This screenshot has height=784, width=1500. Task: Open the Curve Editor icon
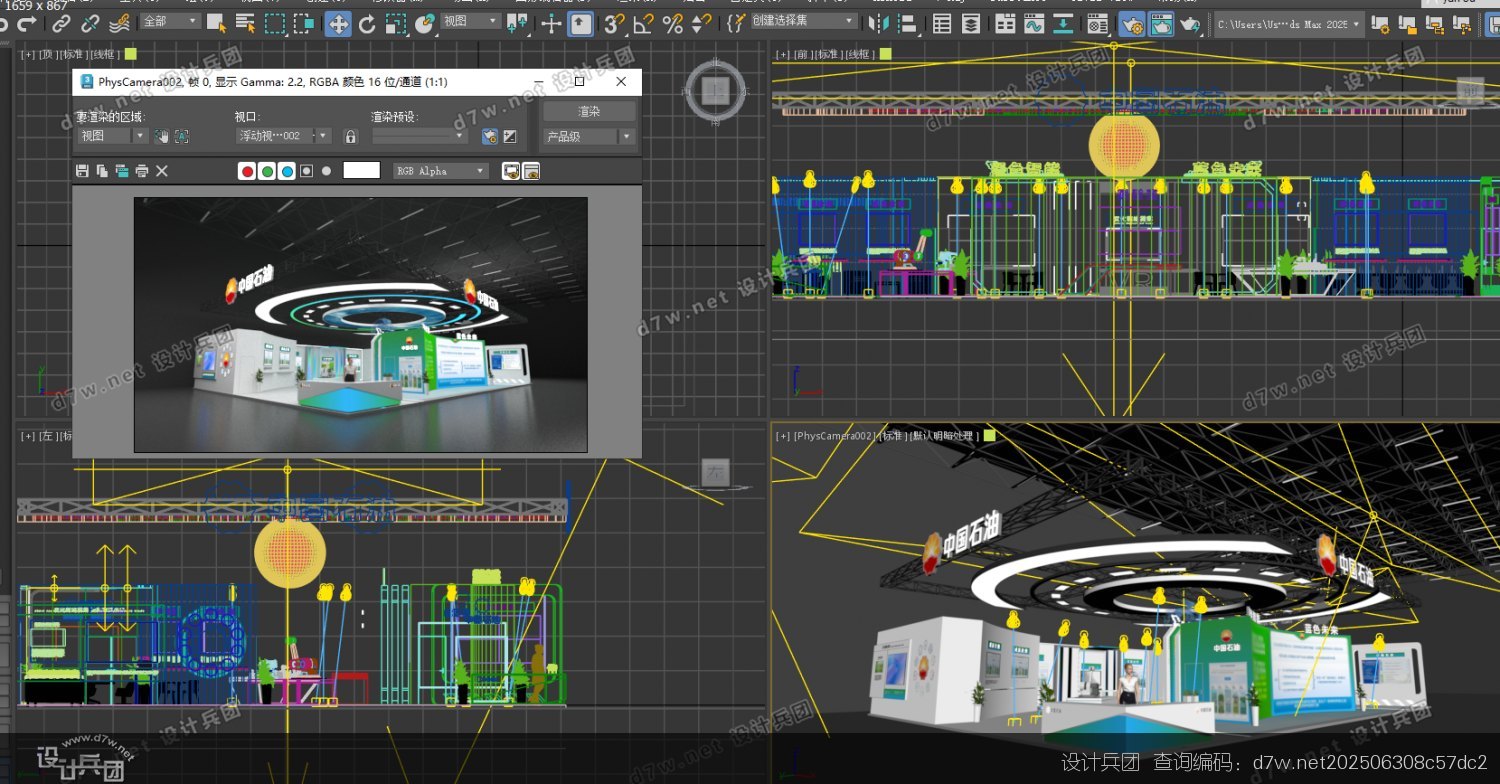point(1034,24)
